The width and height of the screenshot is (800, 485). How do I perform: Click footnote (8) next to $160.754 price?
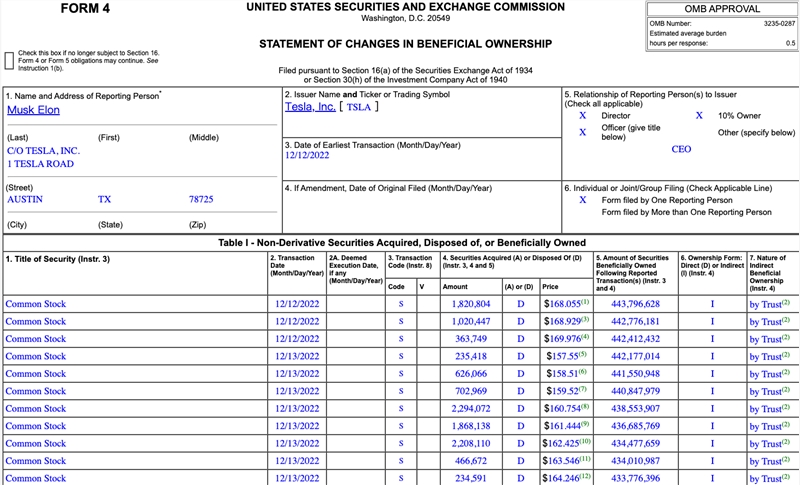[x=585, y=406]
